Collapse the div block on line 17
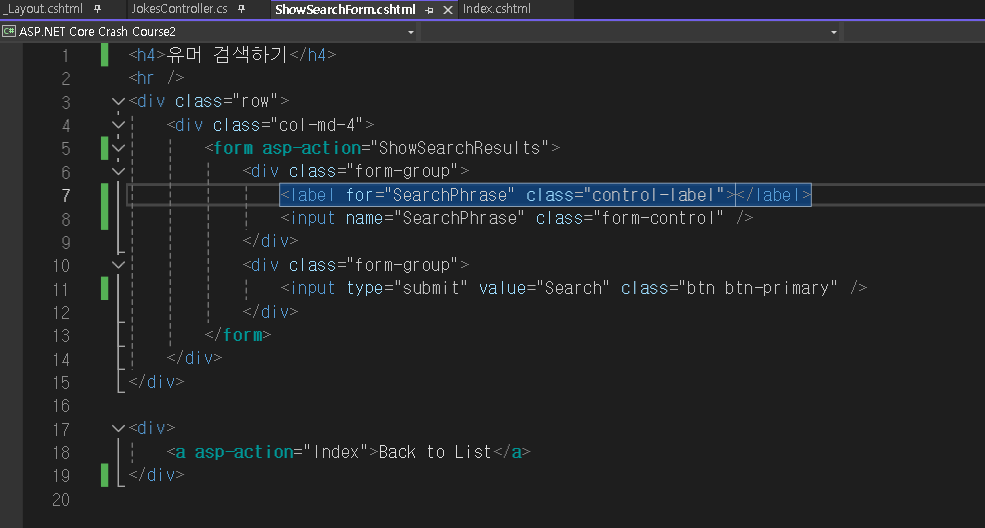The image size is (985, 528). pos(118,428)
